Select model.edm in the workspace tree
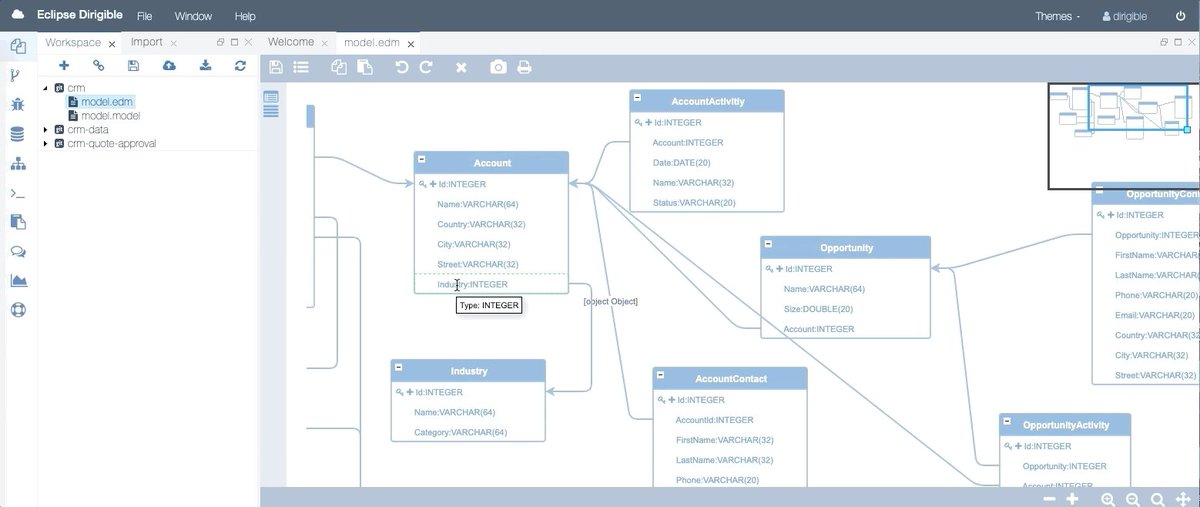Image resolution: width=1200 pixels, height=507 pixels. point(107,102)
